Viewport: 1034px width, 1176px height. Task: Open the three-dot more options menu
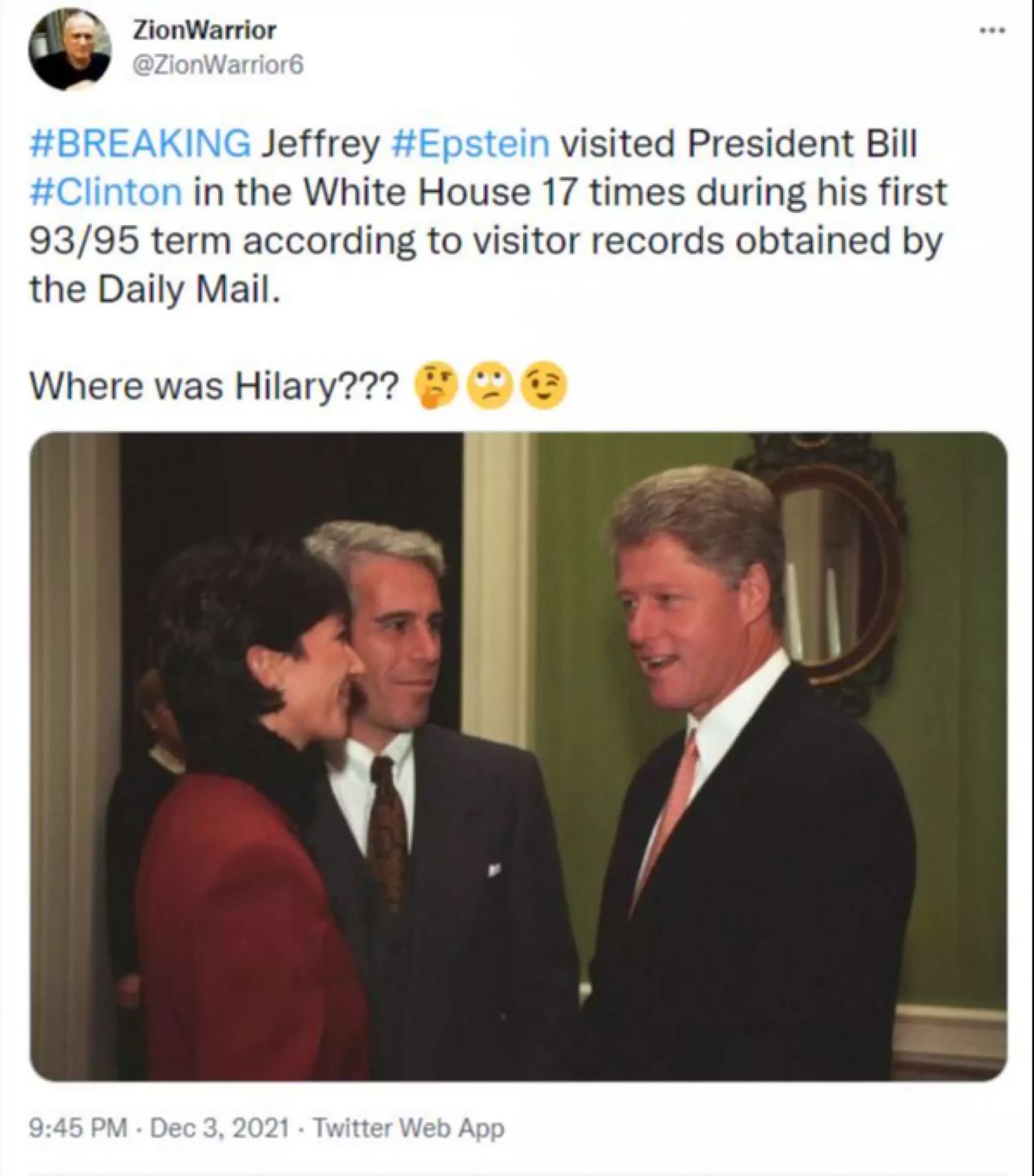(x=992, y=30)
